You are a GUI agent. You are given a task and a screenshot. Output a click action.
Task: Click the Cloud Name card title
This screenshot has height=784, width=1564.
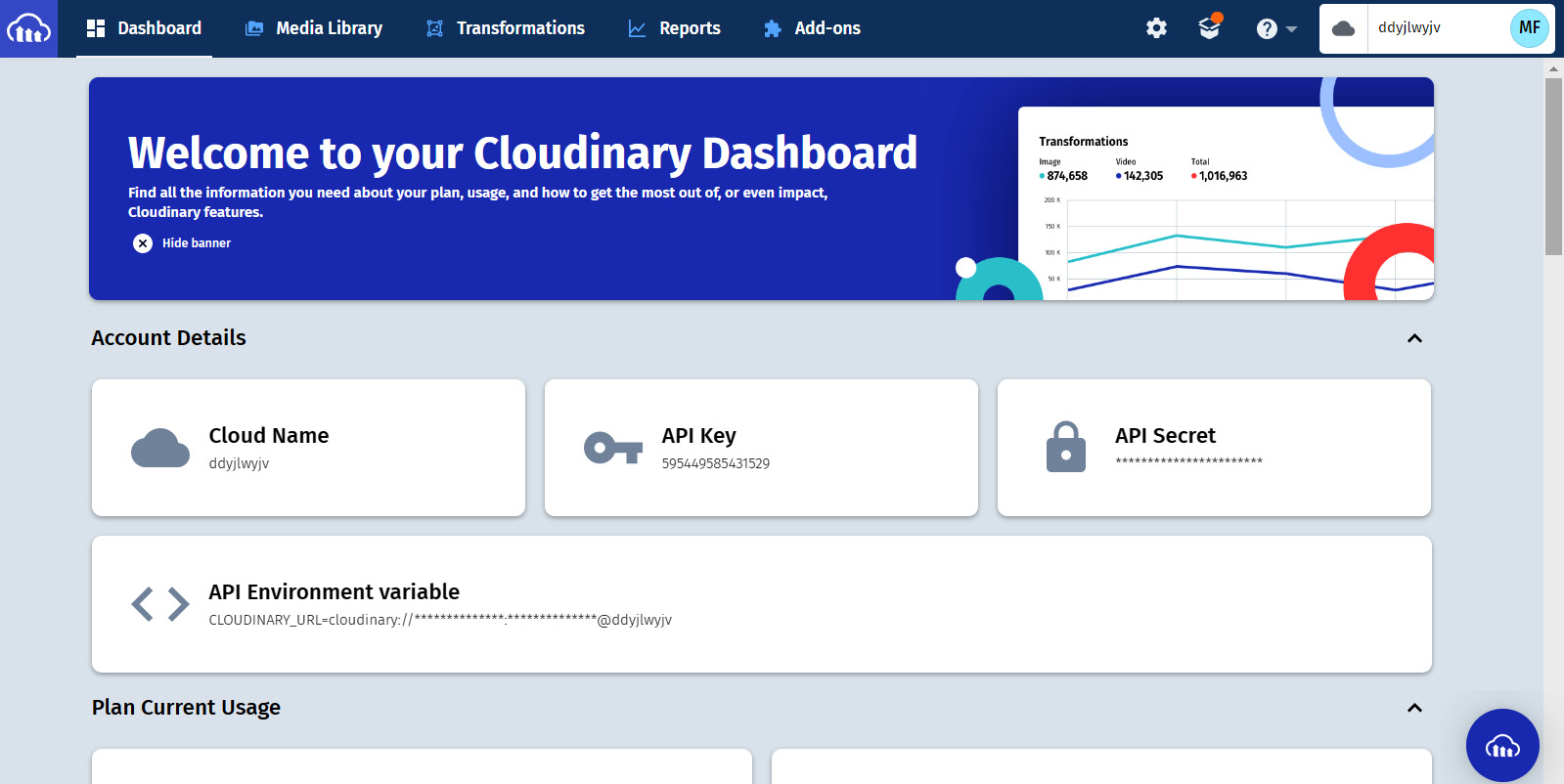(x=269, y=436)
